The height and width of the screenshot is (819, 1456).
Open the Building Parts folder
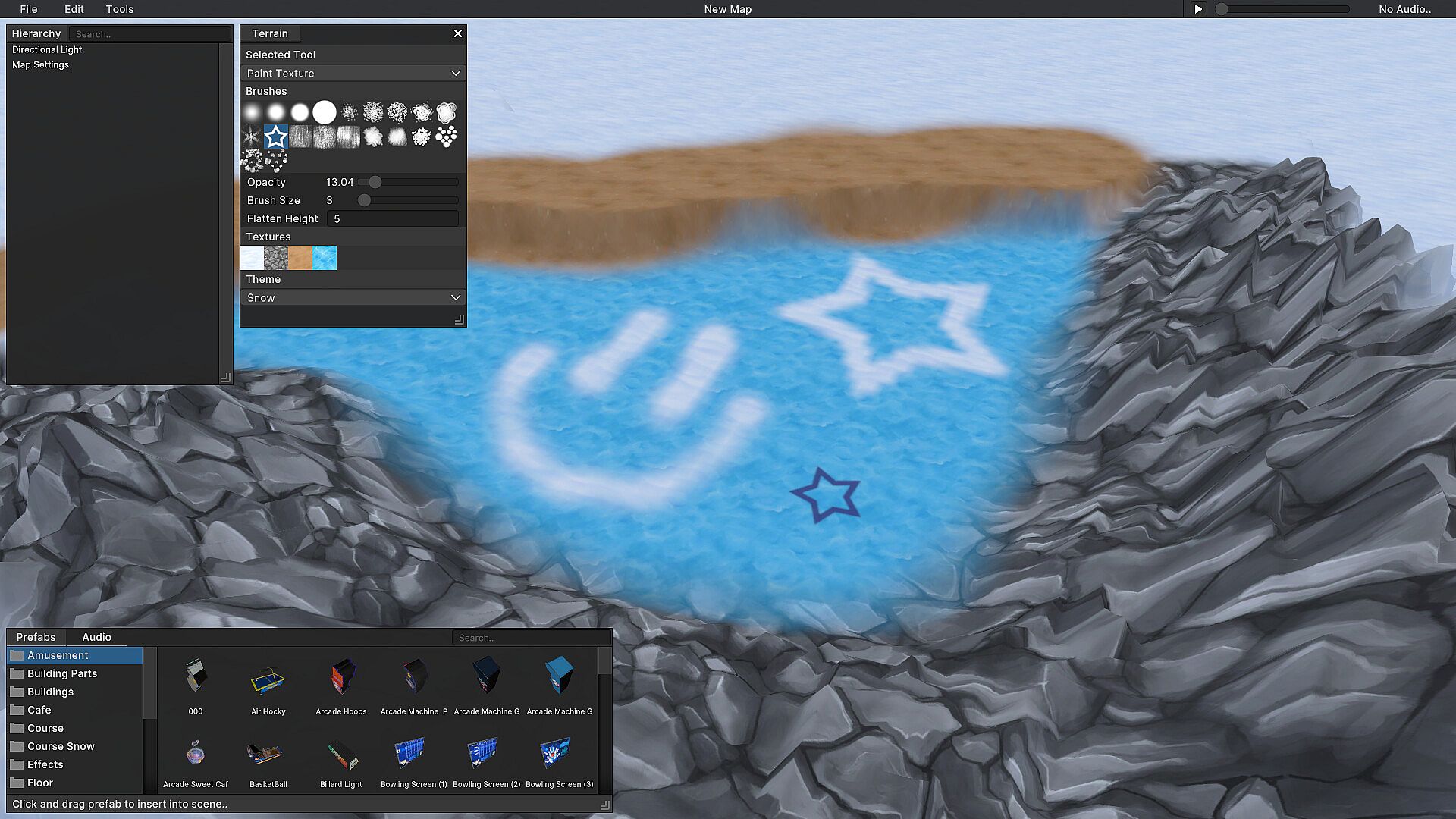(62, 673)
